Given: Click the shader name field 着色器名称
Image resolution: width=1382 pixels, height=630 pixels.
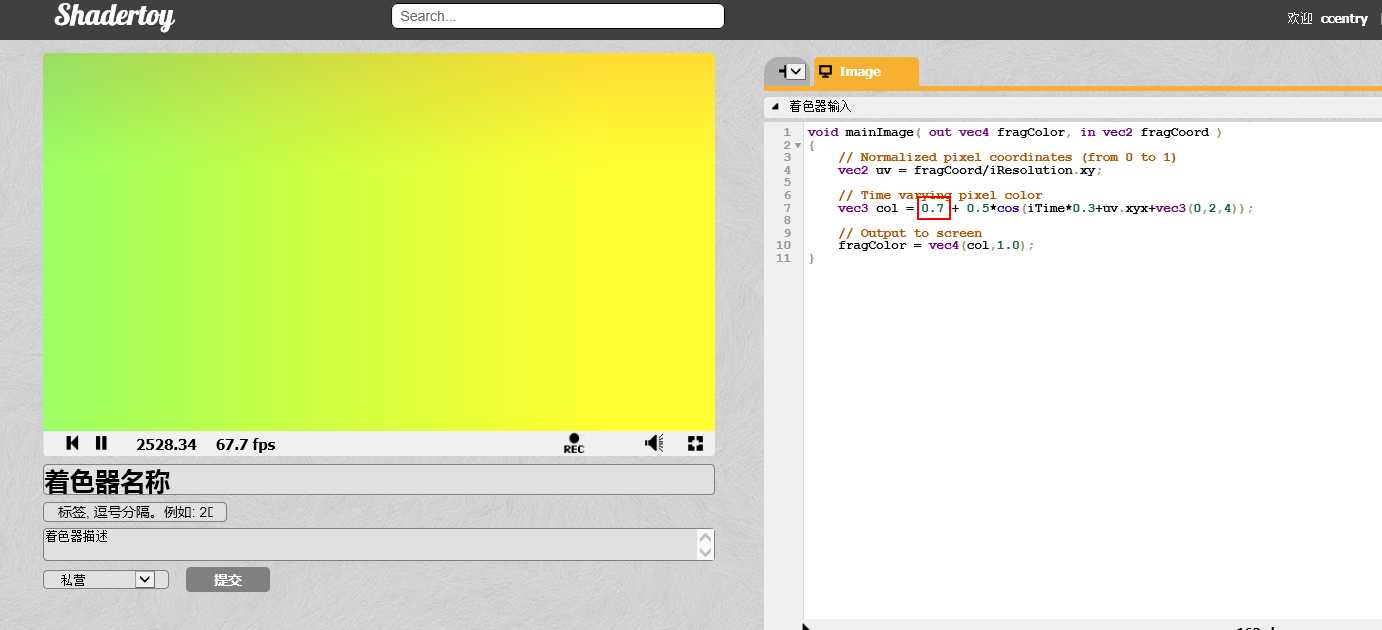Looking at the screenshot, I should (x=379, y=480).
